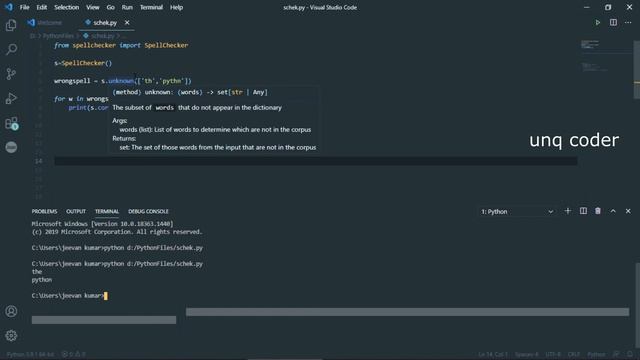Click the feedback icon in status bar
The image size is (640, 360).
616,354
